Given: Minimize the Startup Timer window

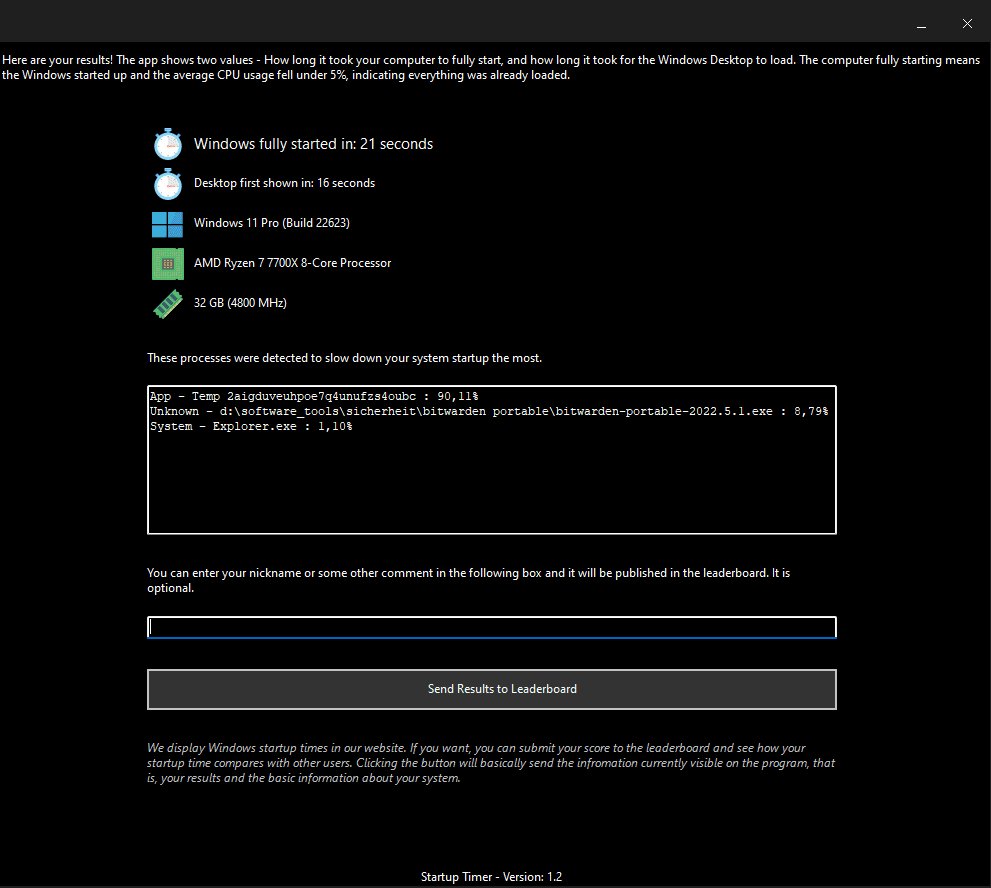Looking at the screenshot, I should click(921, 24).
